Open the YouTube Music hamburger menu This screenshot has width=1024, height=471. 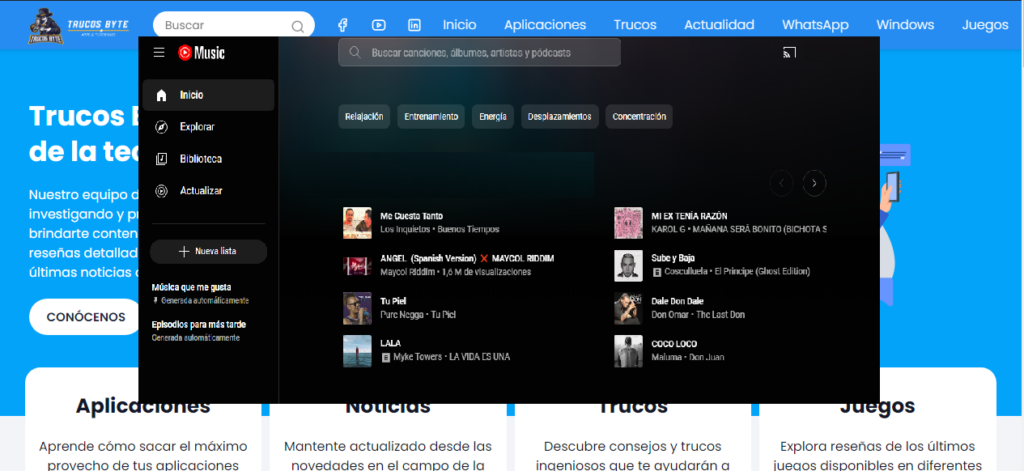(159, 53)
